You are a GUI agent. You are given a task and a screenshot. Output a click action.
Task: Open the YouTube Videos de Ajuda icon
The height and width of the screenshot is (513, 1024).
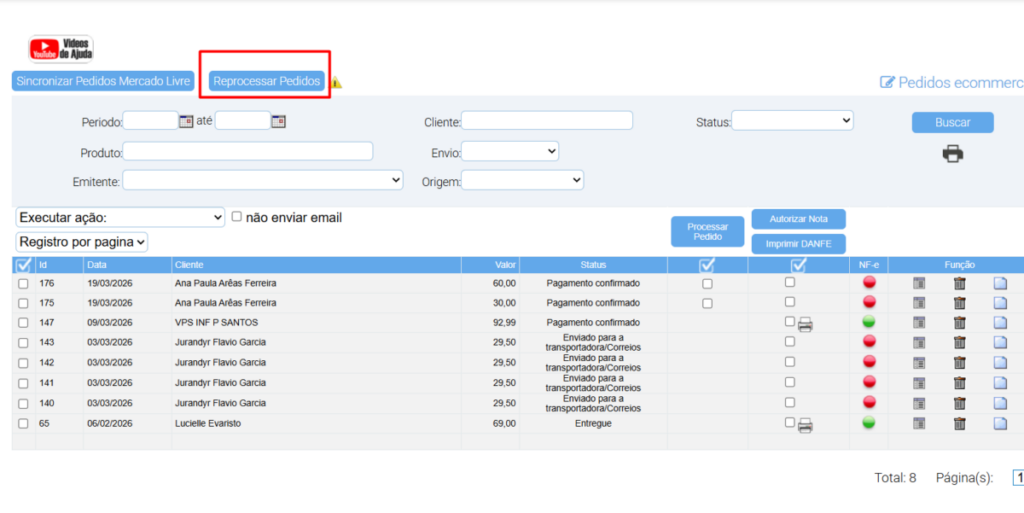(x=61, y=48)
